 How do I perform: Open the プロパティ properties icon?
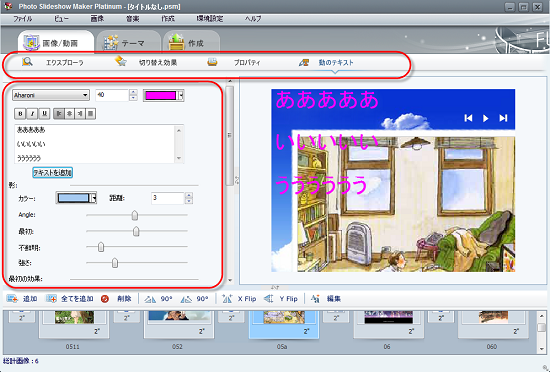(212, 62)
